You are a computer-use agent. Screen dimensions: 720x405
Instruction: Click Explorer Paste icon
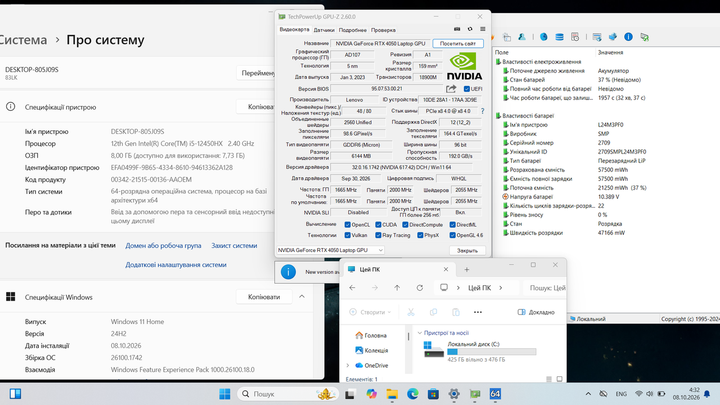pos(456,312)
